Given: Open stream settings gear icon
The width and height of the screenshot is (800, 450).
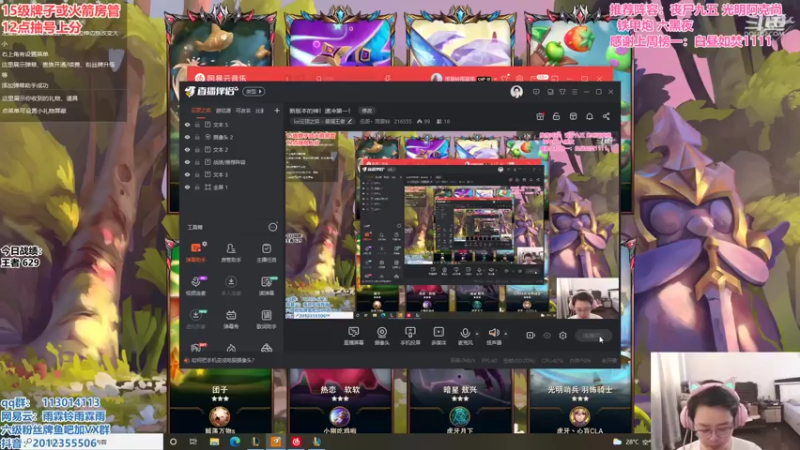Looking at the screenshot, I should click(x=563, y=336).
